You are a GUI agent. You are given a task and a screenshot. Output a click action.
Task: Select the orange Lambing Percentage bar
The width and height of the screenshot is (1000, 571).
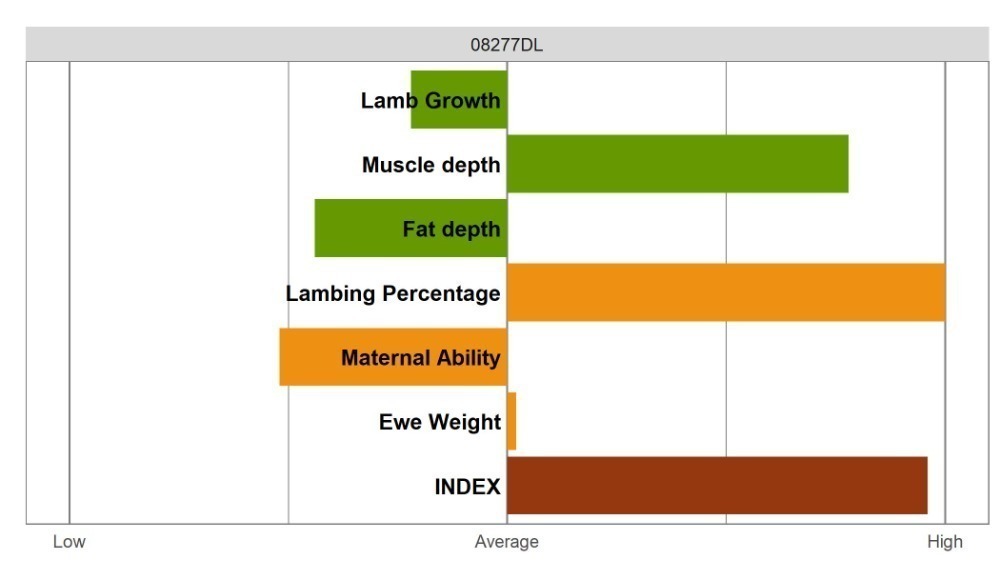pos(725,293)
